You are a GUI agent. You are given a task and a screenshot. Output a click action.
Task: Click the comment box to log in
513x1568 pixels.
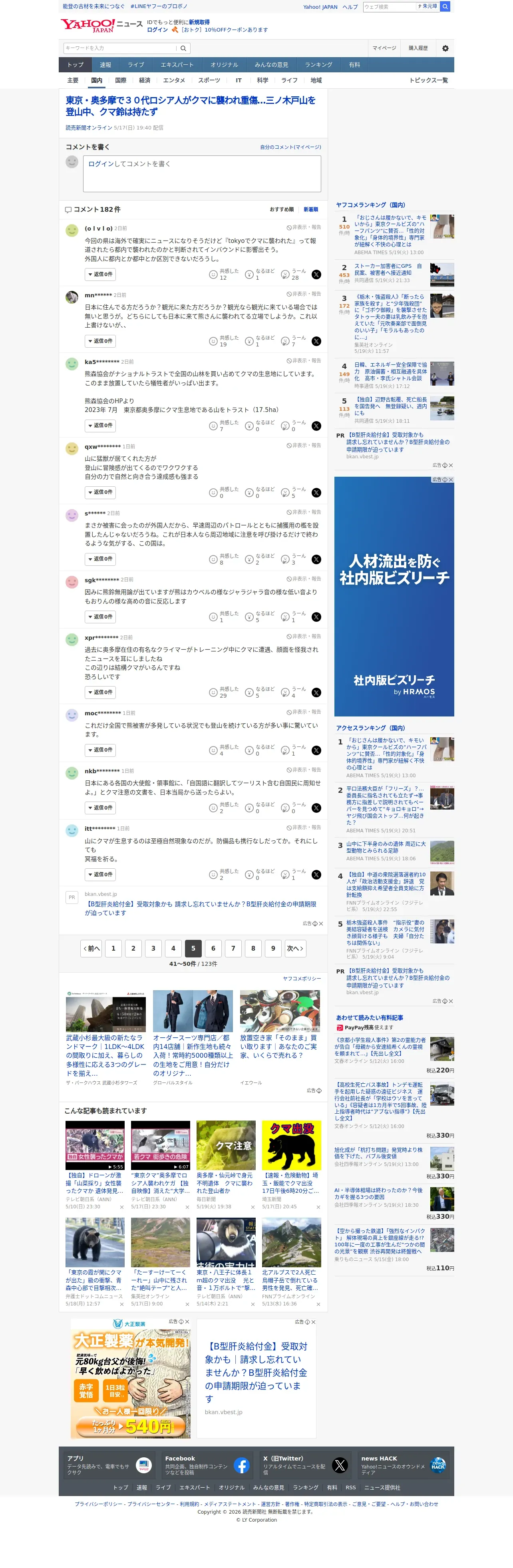(x=202, y=173)
